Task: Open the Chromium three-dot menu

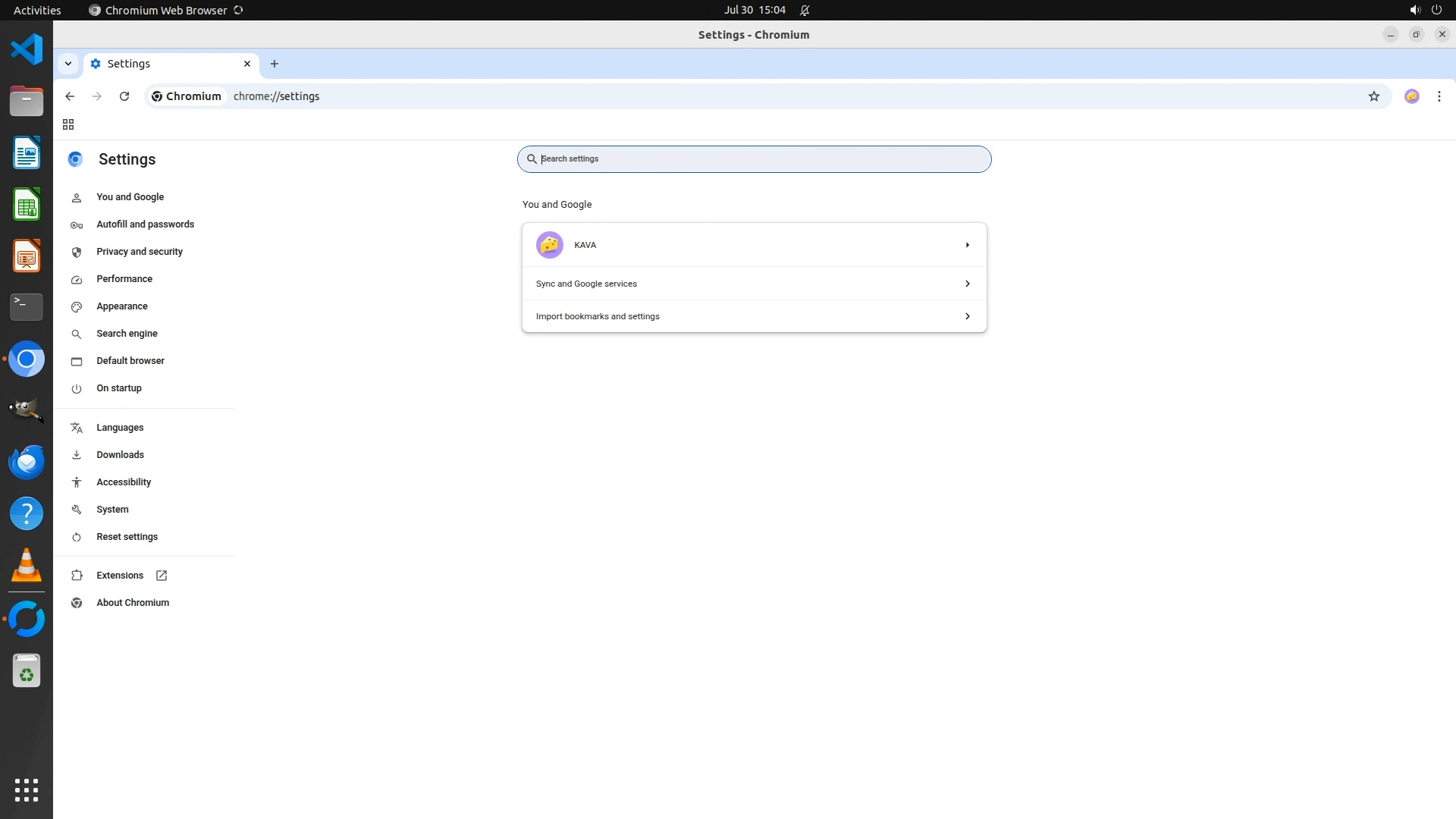Action: [1439, 96]
